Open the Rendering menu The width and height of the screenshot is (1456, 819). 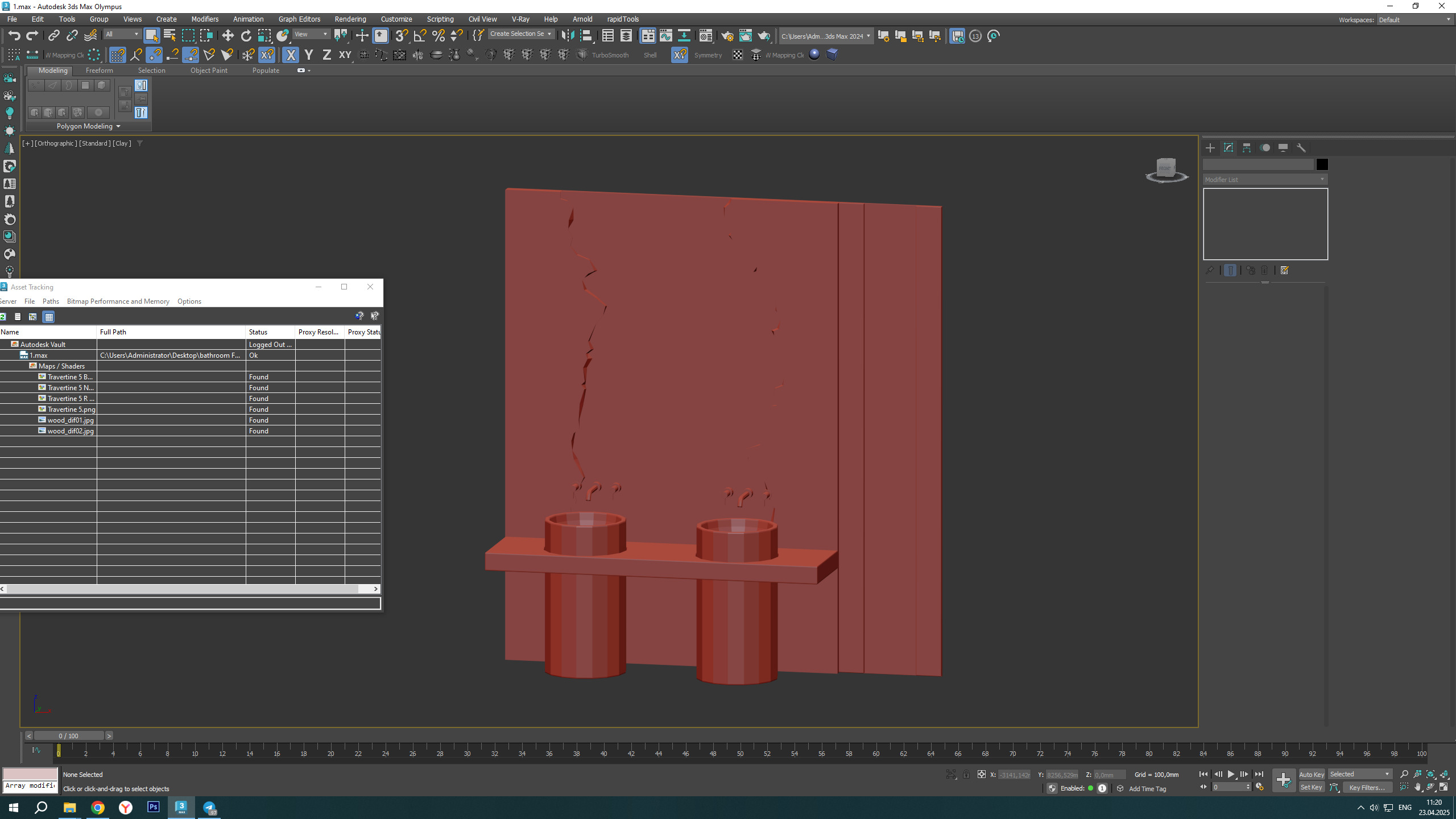(x=350, y=19)
